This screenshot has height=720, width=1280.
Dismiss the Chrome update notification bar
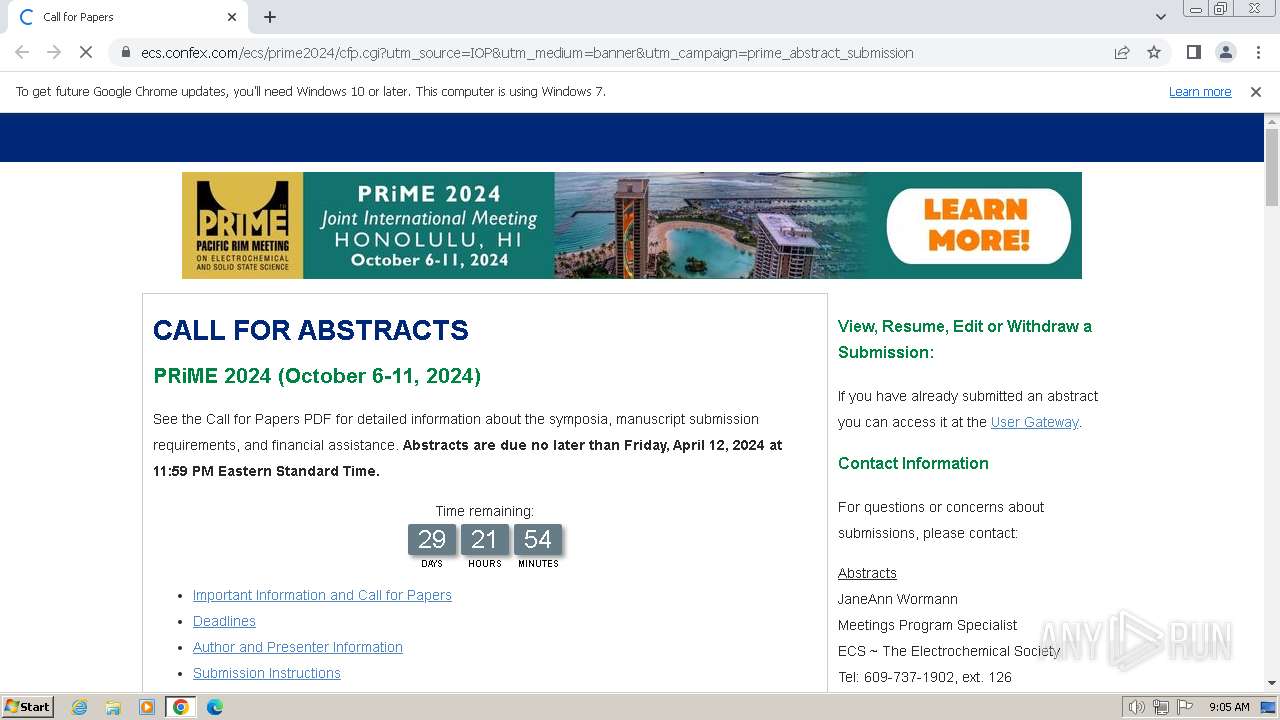pos(1256,91)
